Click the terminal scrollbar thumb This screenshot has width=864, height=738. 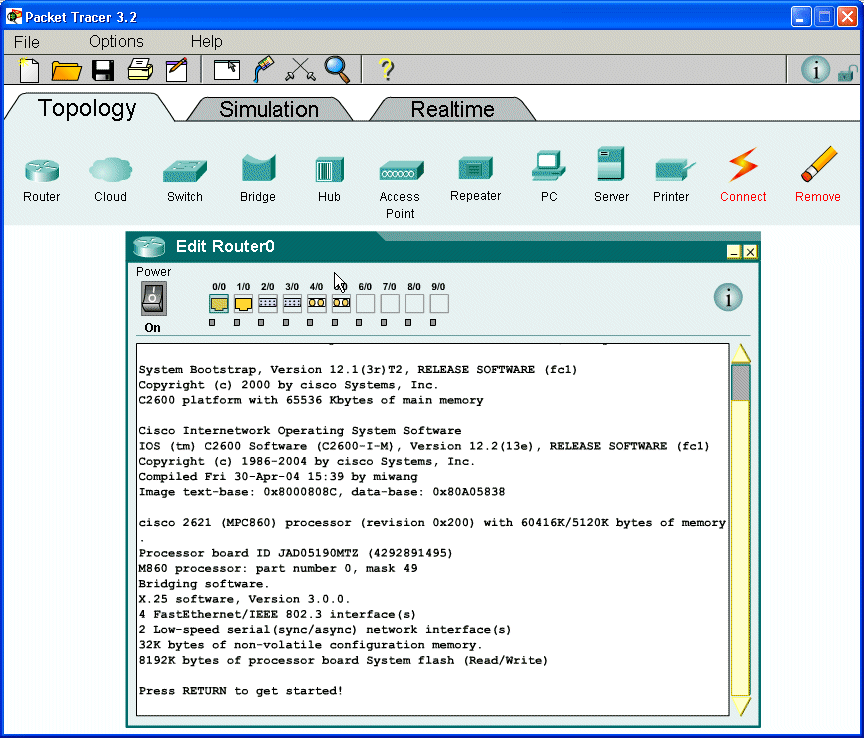tap(741, 383)
